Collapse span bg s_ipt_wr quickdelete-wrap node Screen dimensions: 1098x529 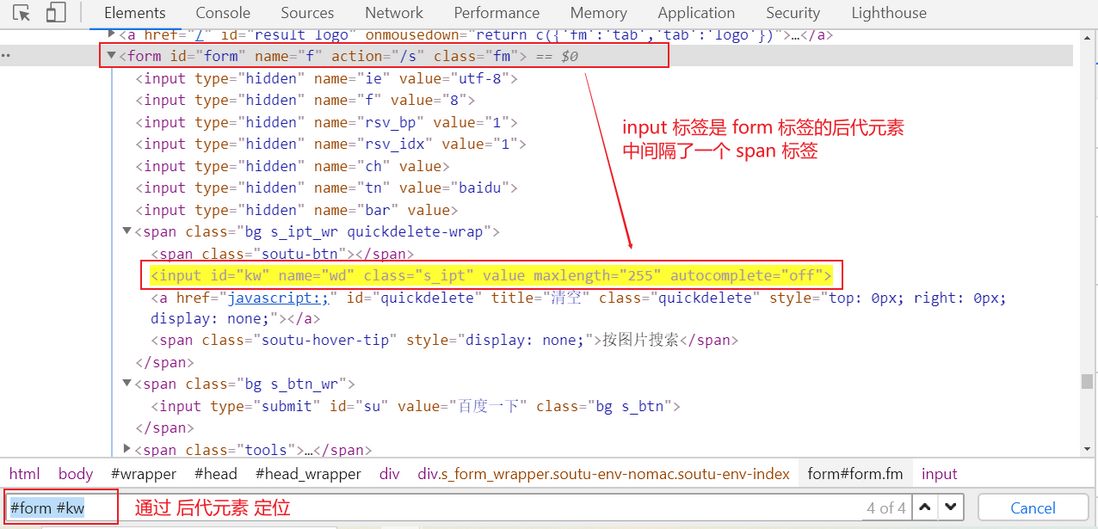pyautogui.click(x=127, y=231)
